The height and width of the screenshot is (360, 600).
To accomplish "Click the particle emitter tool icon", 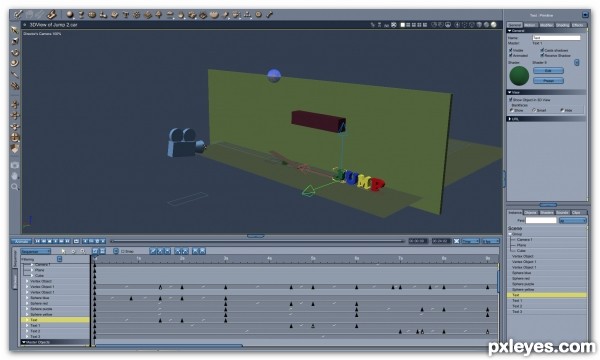I will click(136, 15).
